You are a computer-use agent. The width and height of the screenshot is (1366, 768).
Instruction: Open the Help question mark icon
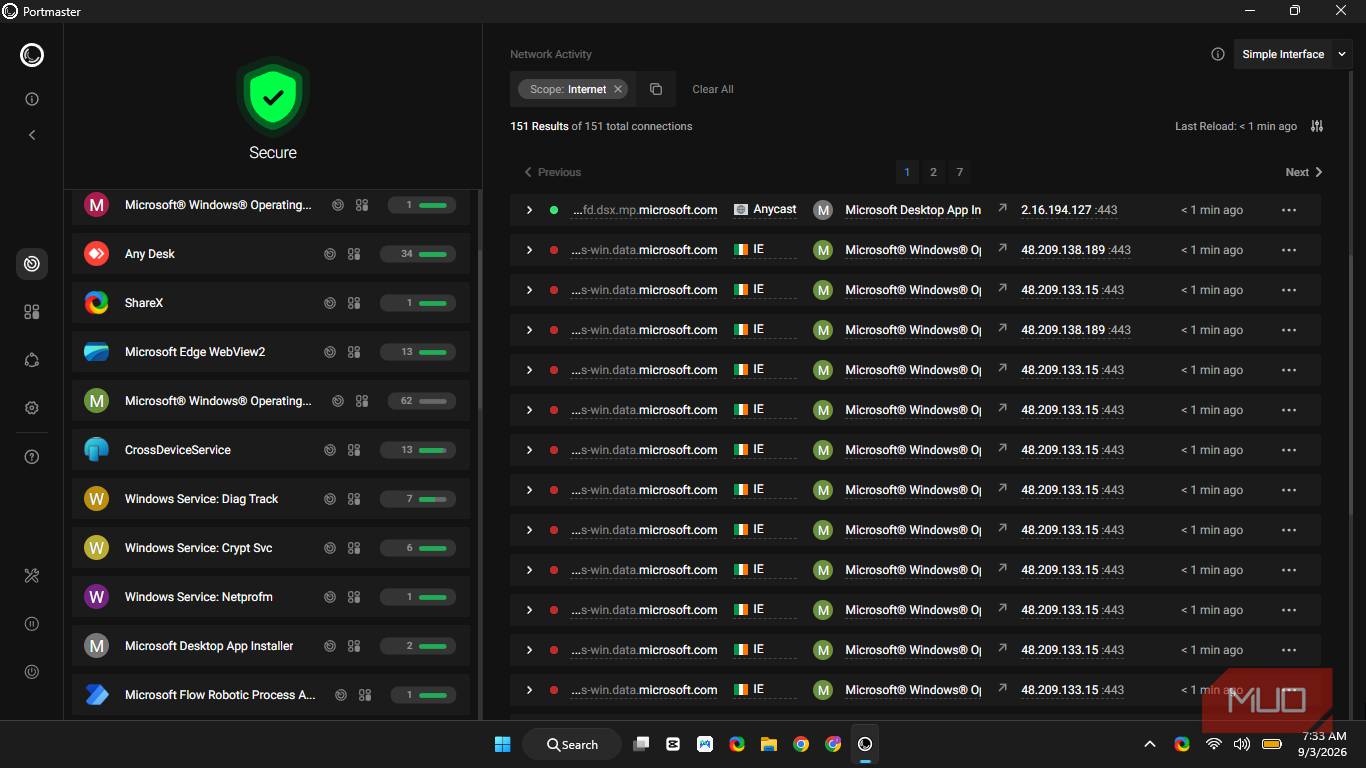[x=32, y=457]
